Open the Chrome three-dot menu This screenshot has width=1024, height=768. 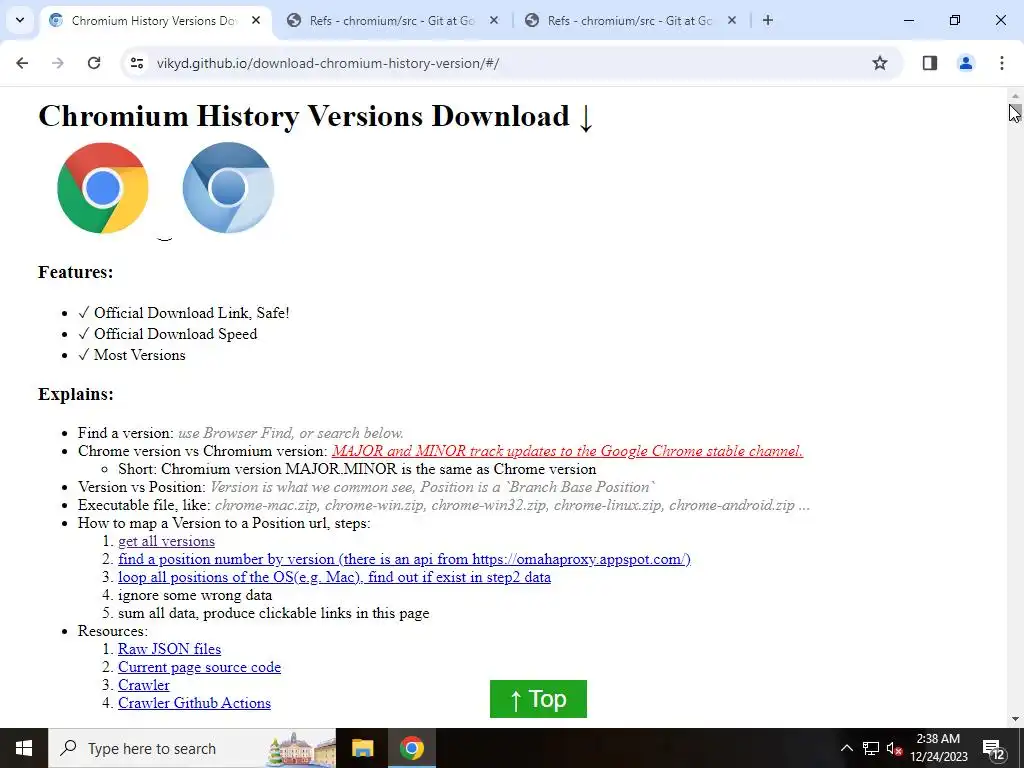pos(1002,63)
